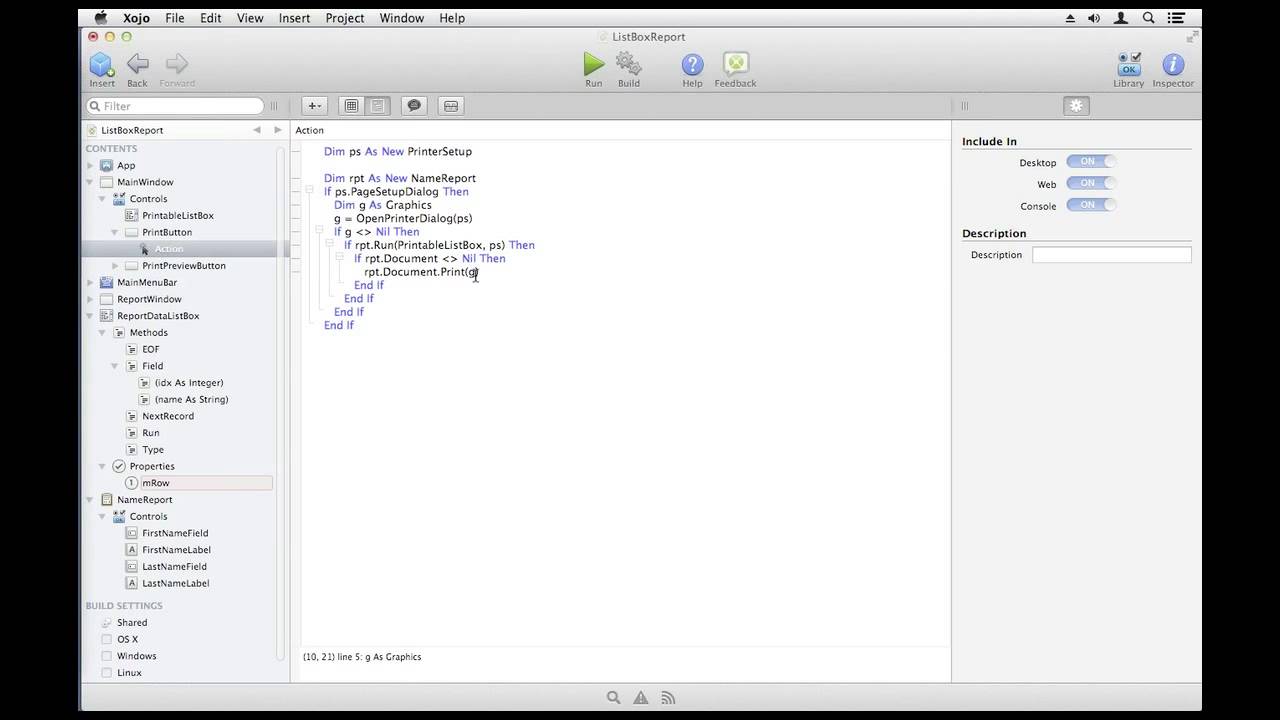Click the comment speech-bubble icon

coord(414,106)
